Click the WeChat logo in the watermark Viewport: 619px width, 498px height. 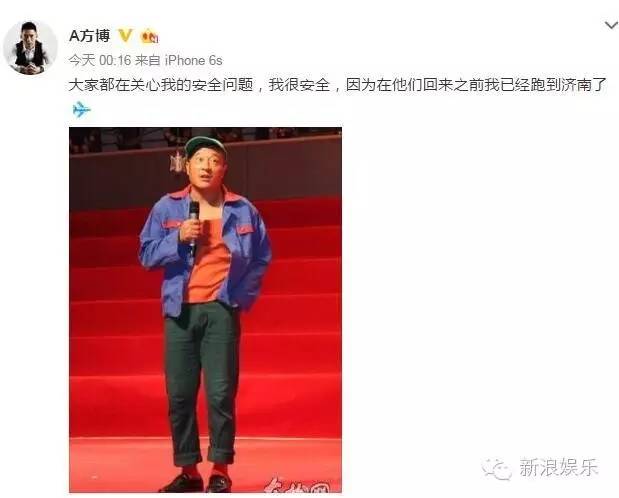click(496, 469)
